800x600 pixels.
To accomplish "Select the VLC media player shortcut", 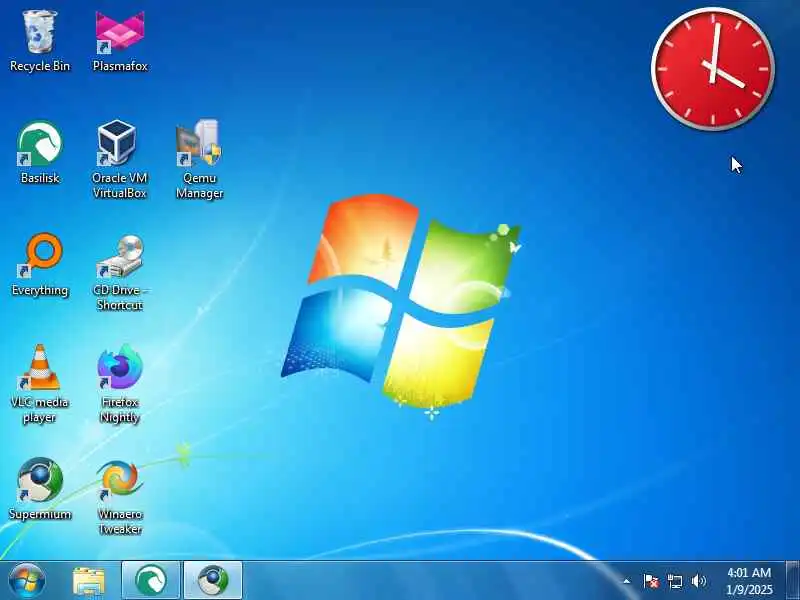I will click(x=40, y=384).
